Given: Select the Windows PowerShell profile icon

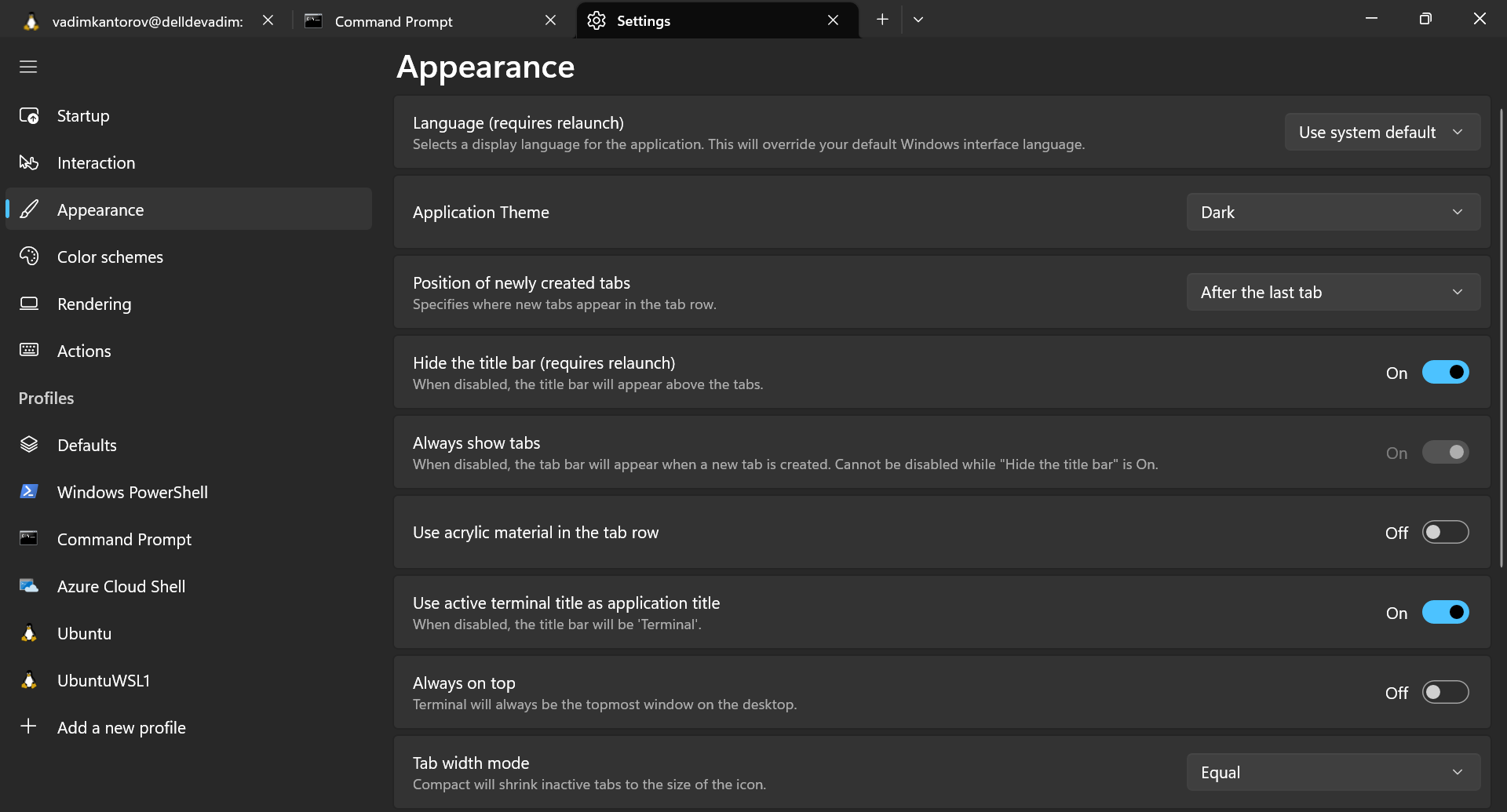Looking at the screenshot, I should pos(29,492).
